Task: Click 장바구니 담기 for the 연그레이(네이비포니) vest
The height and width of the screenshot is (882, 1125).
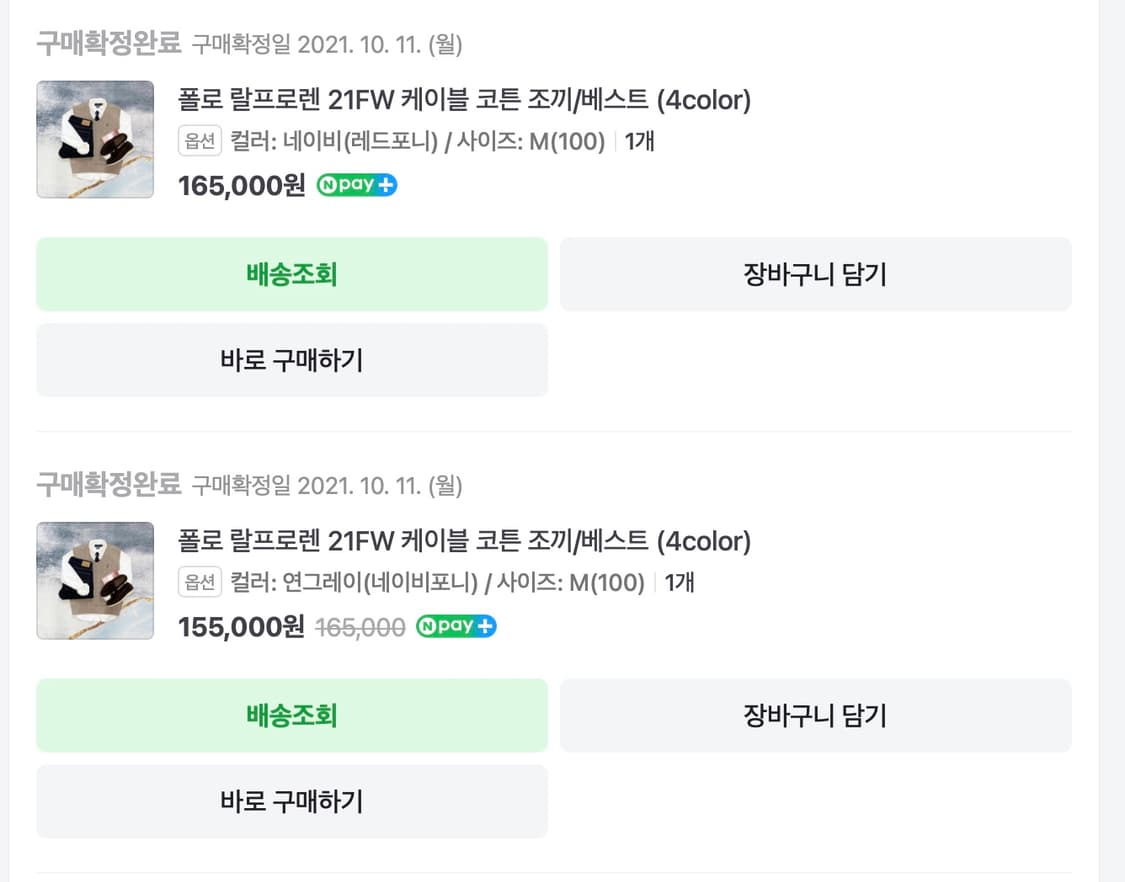Action: (x=815, y=716)
